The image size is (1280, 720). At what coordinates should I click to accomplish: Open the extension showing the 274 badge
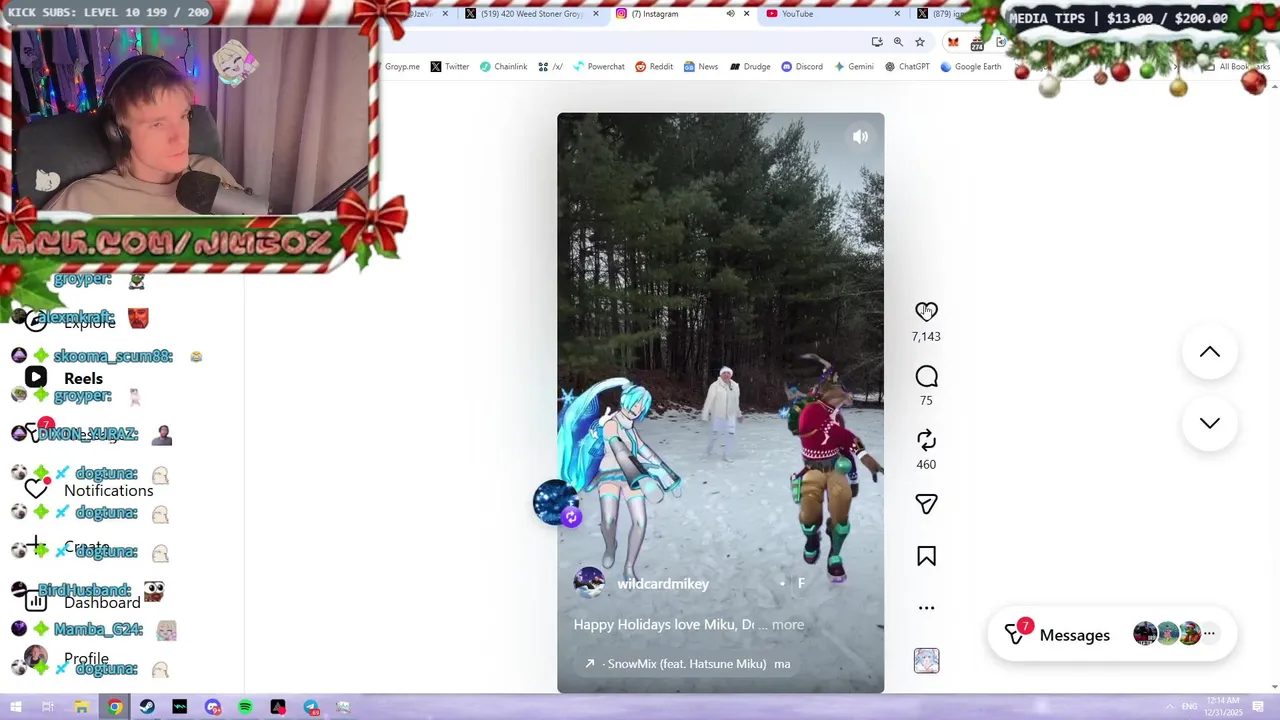tap(977, 43)
